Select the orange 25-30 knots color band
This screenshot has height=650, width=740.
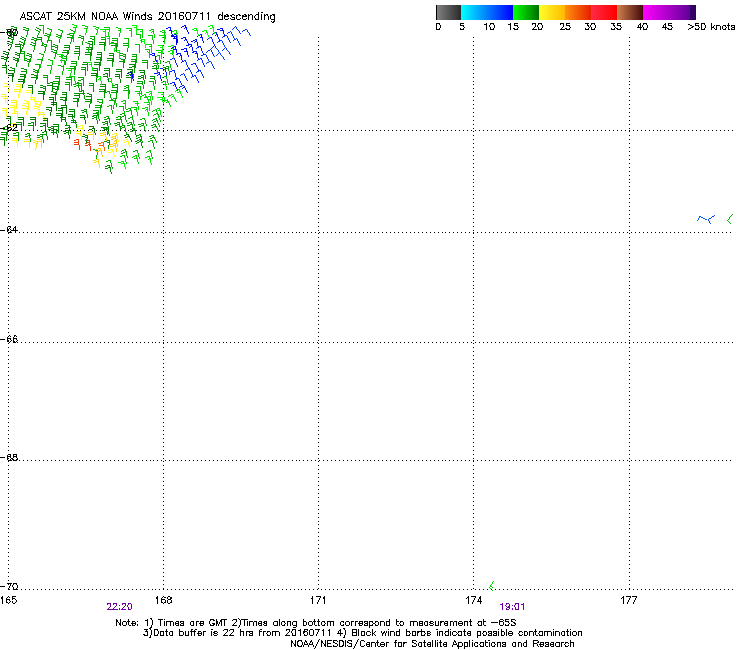tap(578, 12)
